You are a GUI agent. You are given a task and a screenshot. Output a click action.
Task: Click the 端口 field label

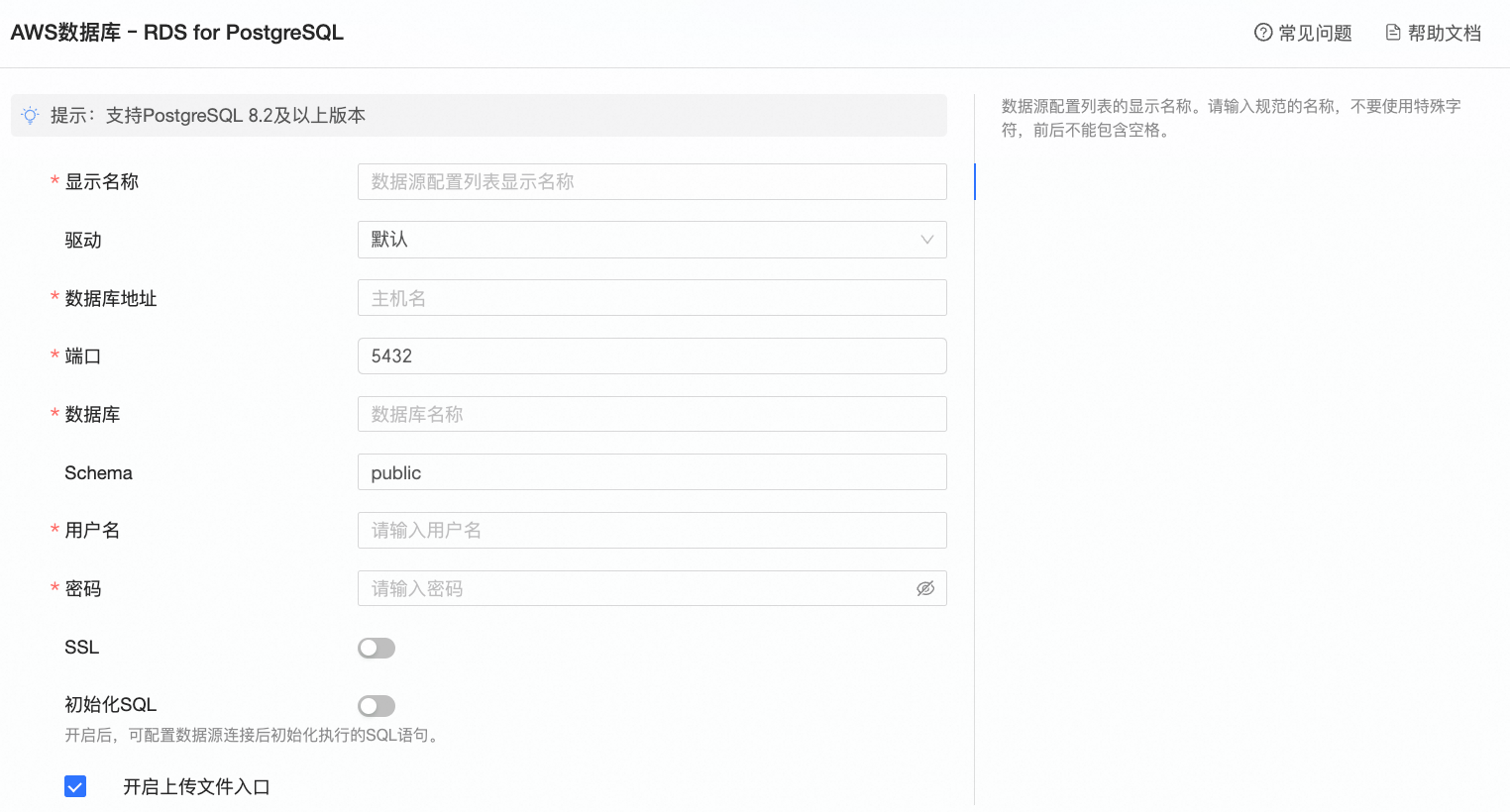[83, 356]
